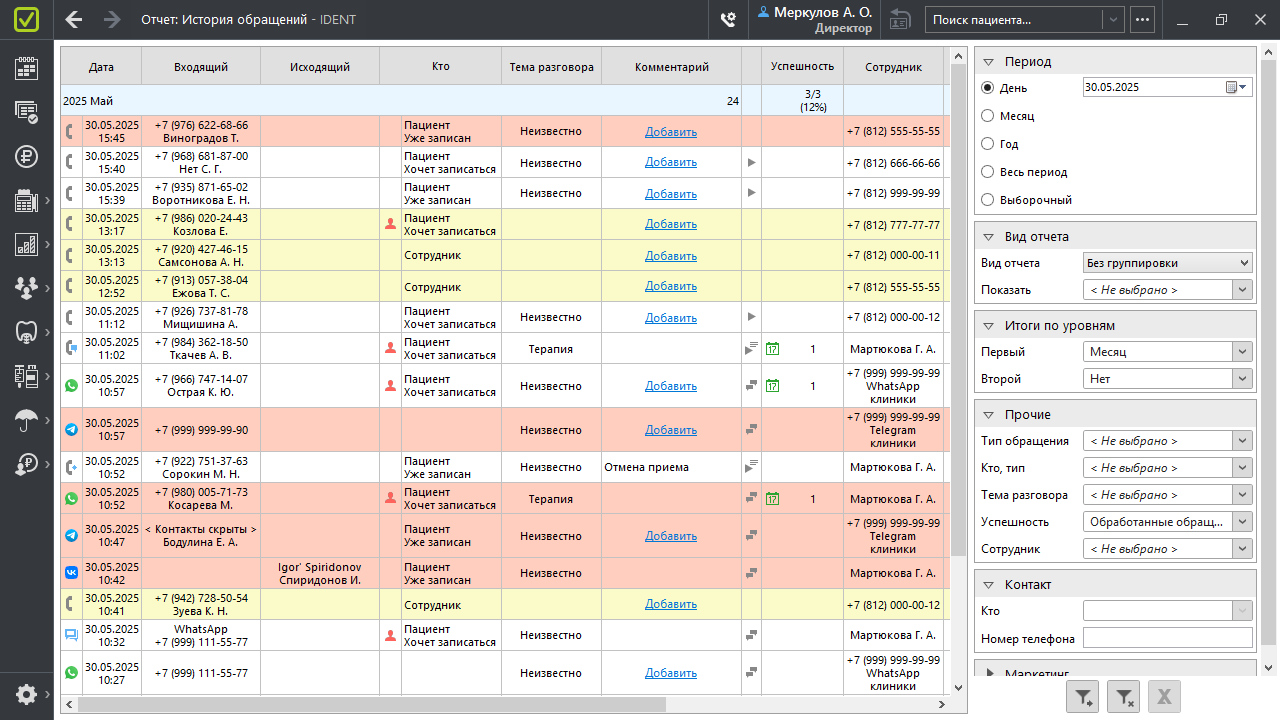Open the tooth treatment sidebar icon
Viewport: 1280px width, 720px height.
(x=26, y=332)
